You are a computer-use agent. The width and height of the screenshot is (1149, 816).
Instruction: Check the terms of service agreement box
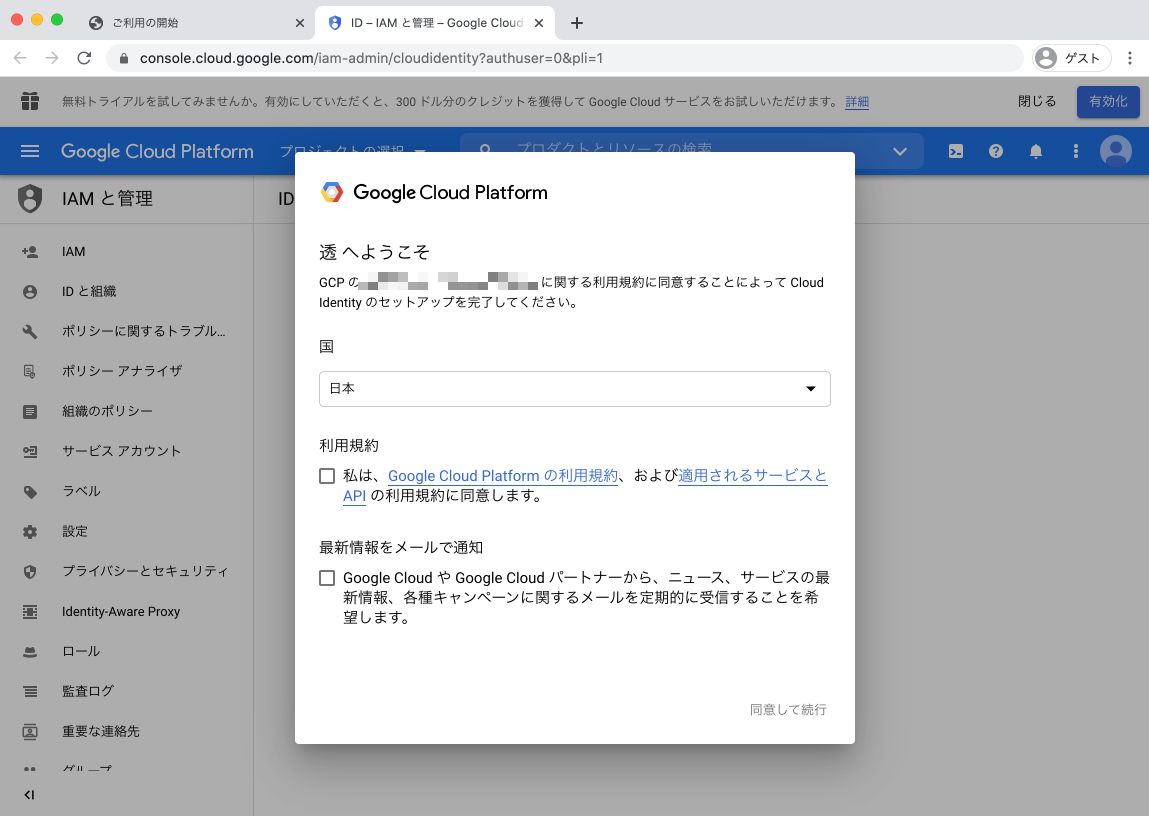[x=327, y=476]
